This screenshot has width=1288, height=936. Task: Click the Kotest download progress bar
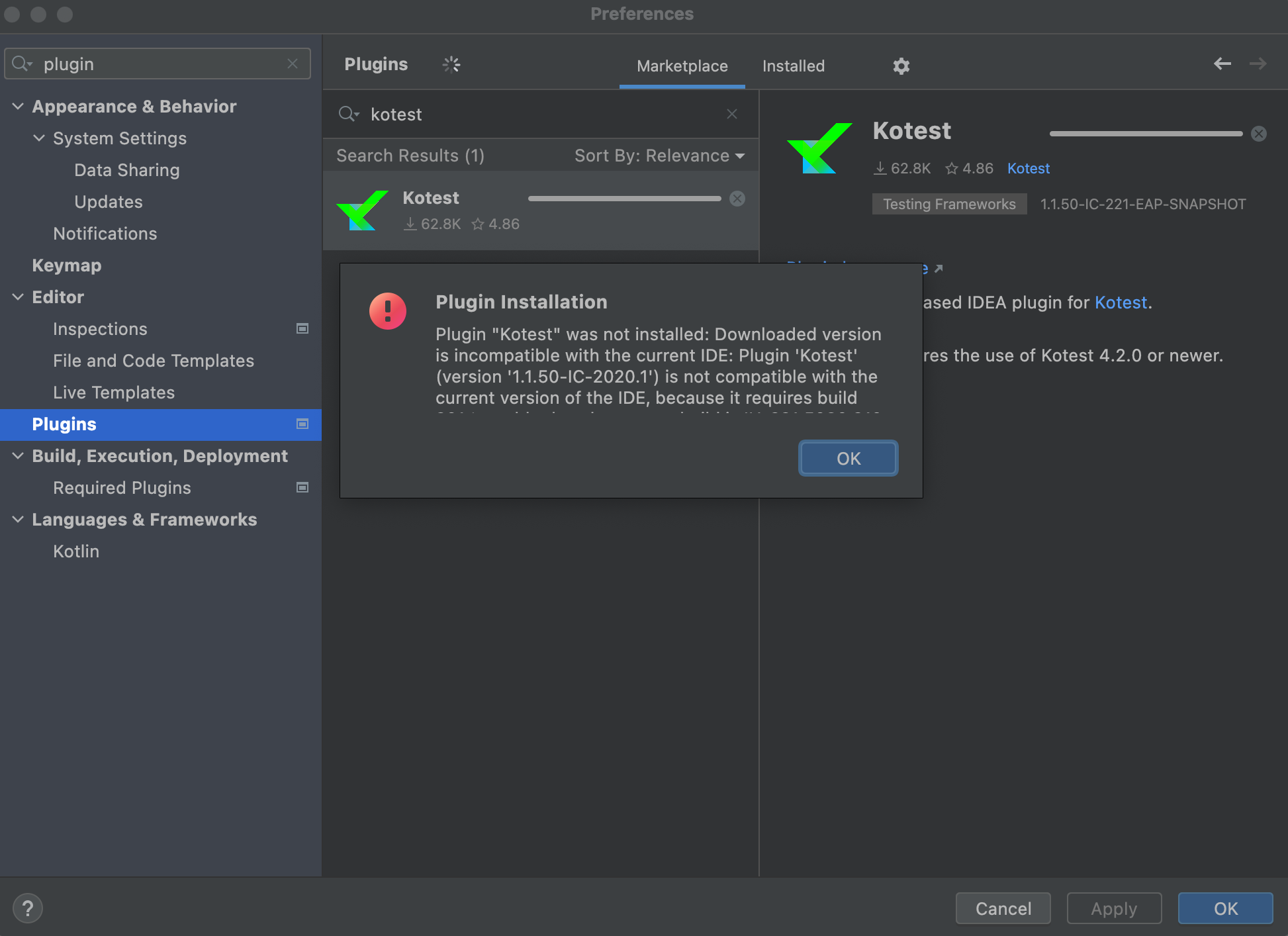[x=624, y=198]
